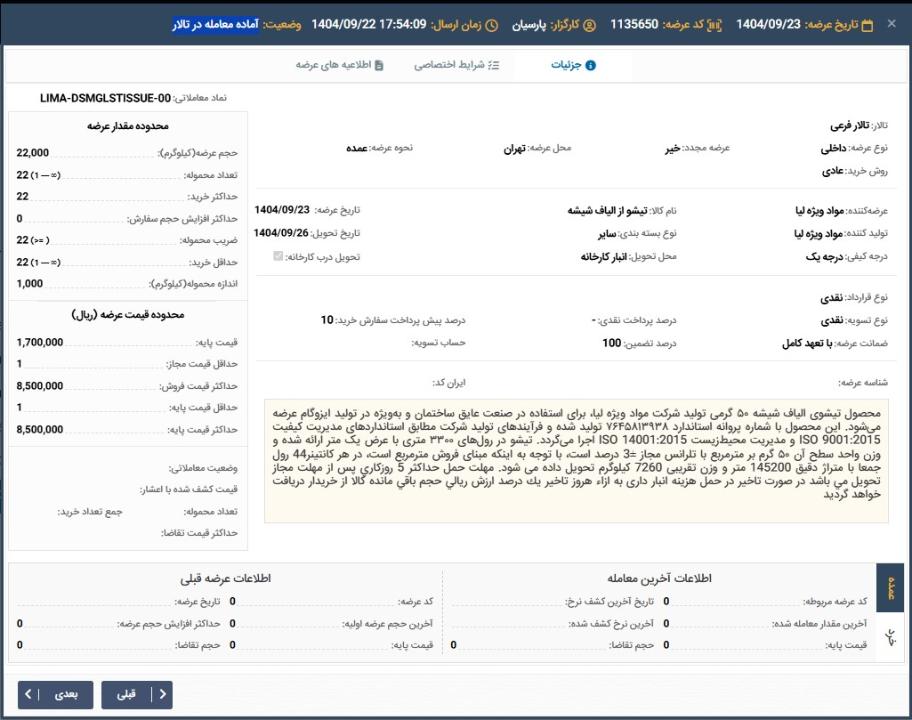Click the barcode icon beside کد عرضه
The image size is (912, 720).
[712, 24]
